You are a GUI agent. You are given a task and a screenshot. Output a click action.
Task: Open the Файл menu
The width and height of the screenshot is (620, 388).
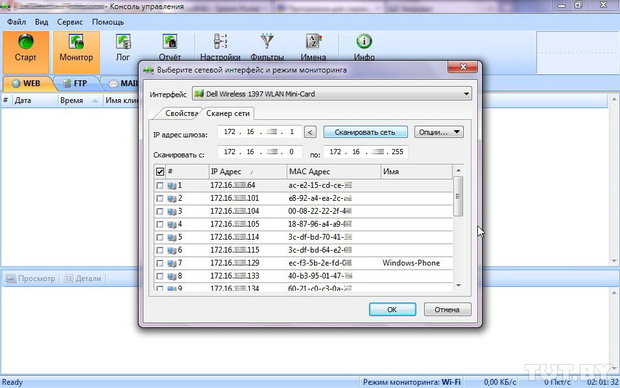[x=16, y=22]
